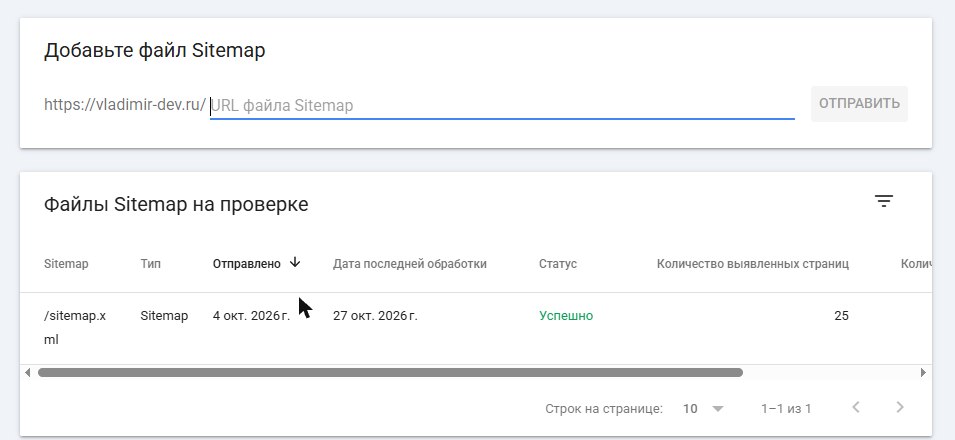Focus the URL файла Sitemap input field
This screenshot has width=955, height=440.
click(502, 105)
